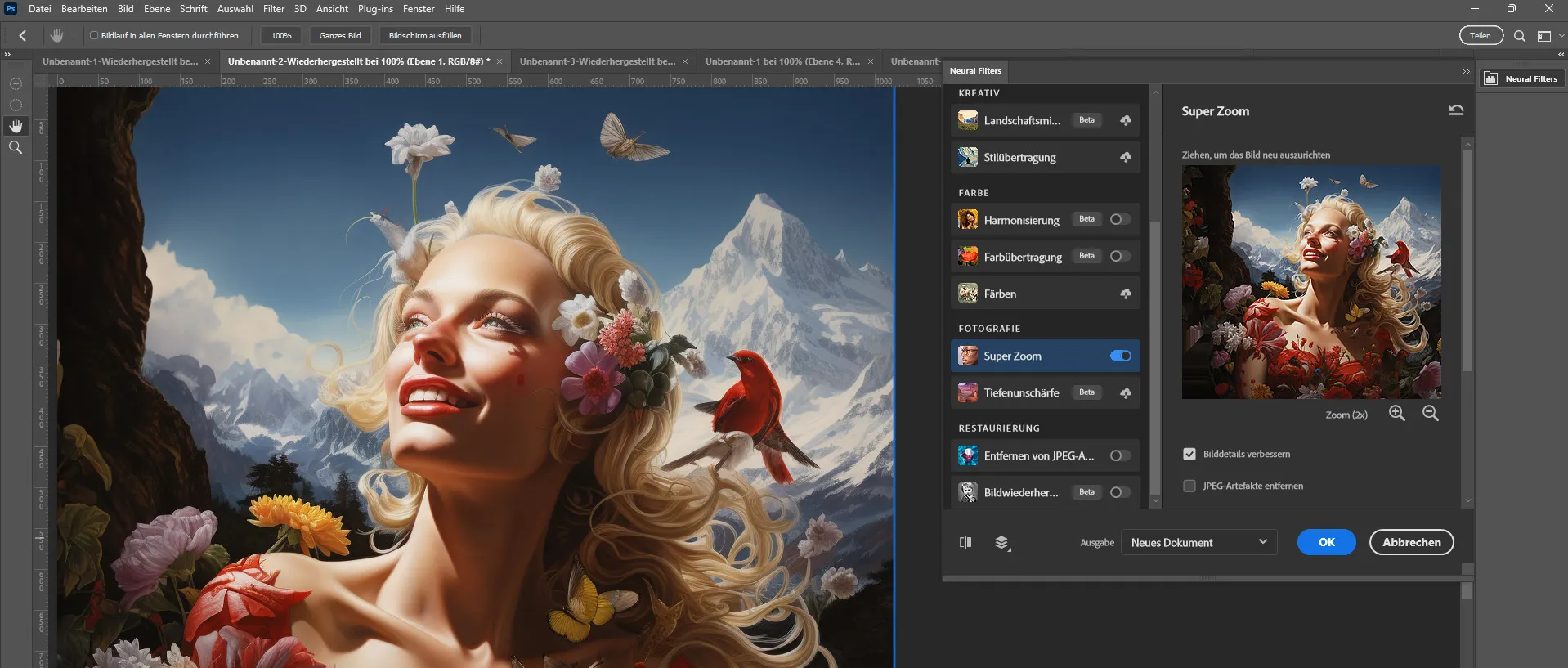Click the layer preview stack icon at panel bottom
Viewport: 1568px width, 668px height.
point(1002,543)
